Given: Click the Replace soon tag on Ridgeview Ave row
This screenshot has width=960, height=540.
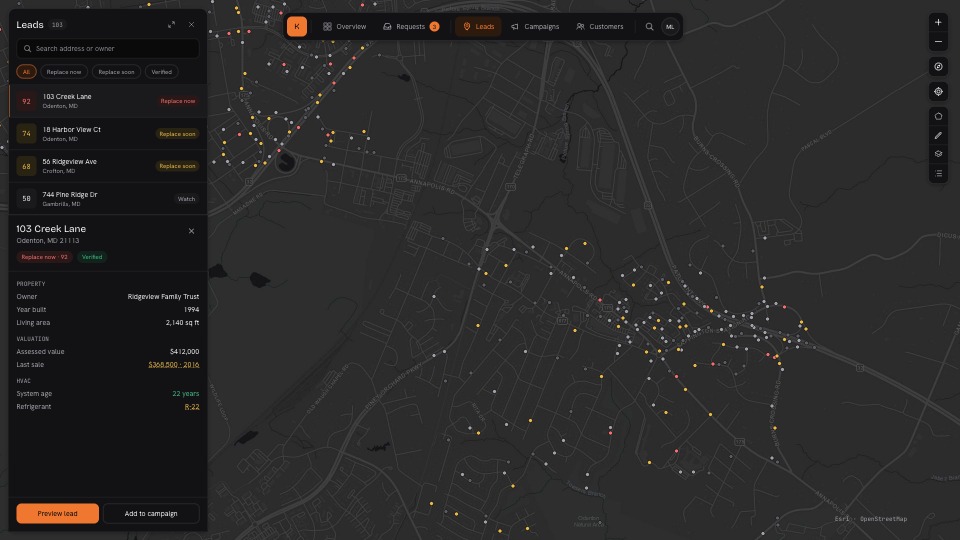Looking at the screenshot, I should pyautogui.click(x=177, y=166).
